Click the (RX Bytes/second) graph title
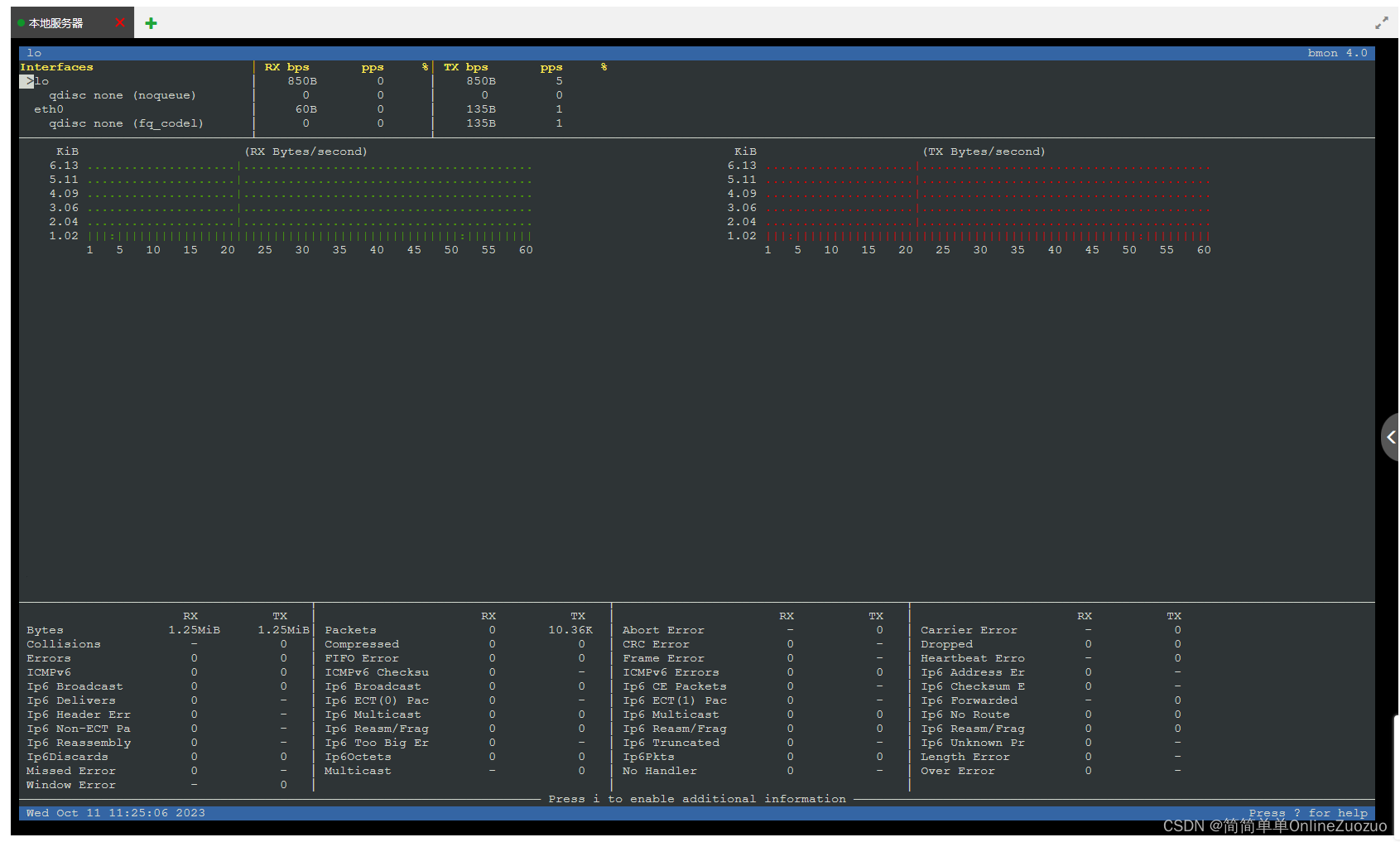Screen dimensions: 1400x842 coord(305,152)
